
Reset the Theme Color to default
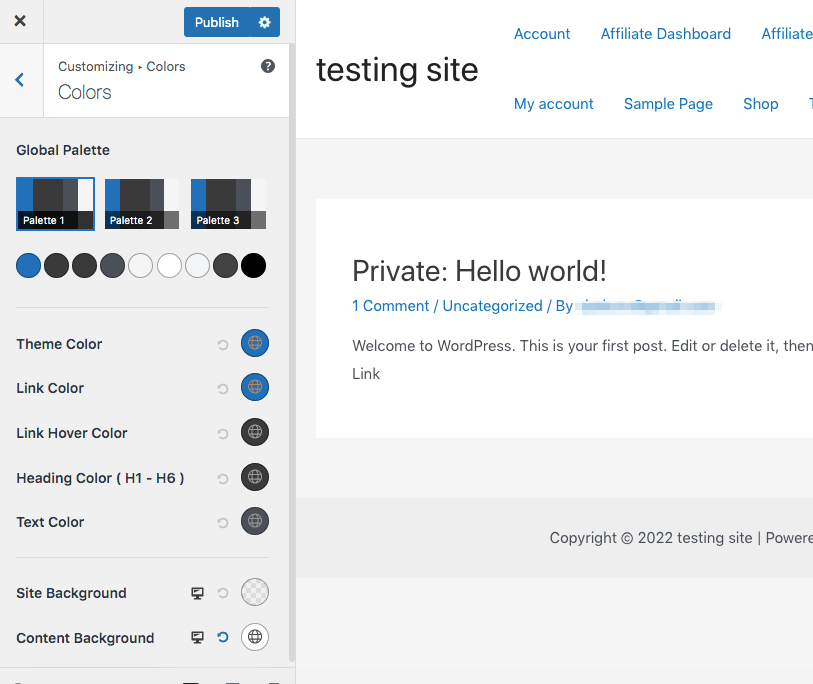coord(223,345)
